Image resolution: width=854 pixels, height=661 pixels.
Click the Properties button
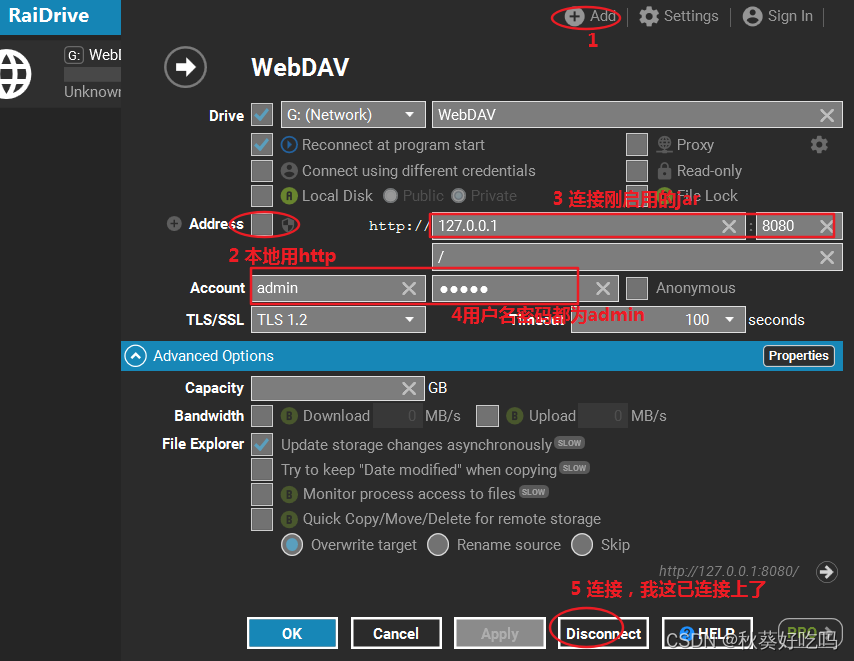click(798, 356)
